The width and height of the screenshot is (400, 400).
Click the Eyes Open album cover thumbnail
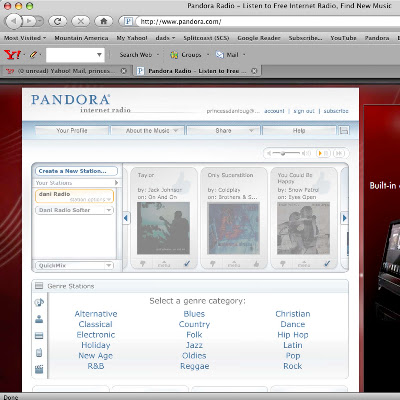pos(303,228)
